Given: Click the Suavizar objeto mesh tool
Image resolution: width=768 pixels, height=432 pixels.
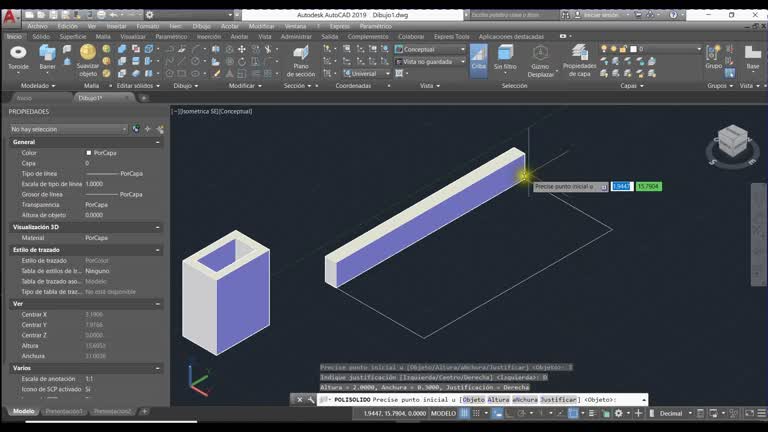Looking at the screenshot, I should click(x=88, y=61).
